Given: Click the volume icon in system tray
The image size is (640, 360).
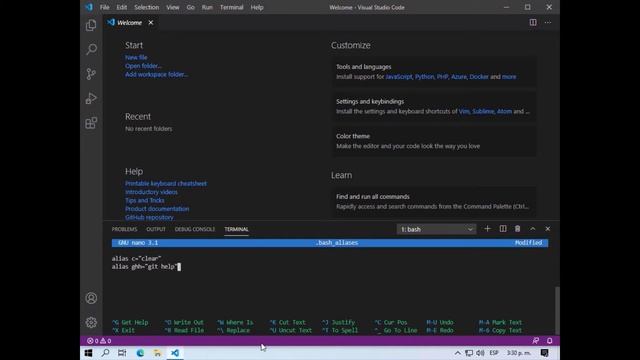Looking at the screenshot, I should click(480, 353).
